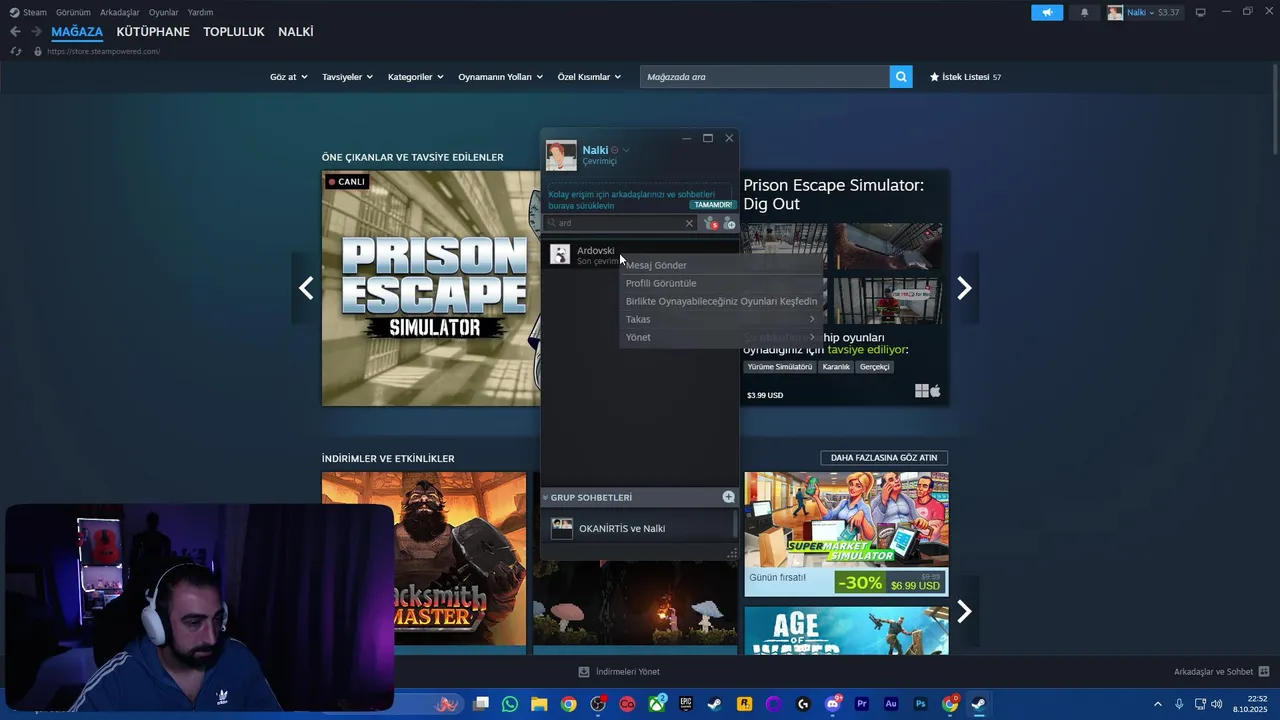This screenshot has width=1280, height=720.
Task: Launch Adobe Premiere Pro from taskbar
Action: pos(862,704)
